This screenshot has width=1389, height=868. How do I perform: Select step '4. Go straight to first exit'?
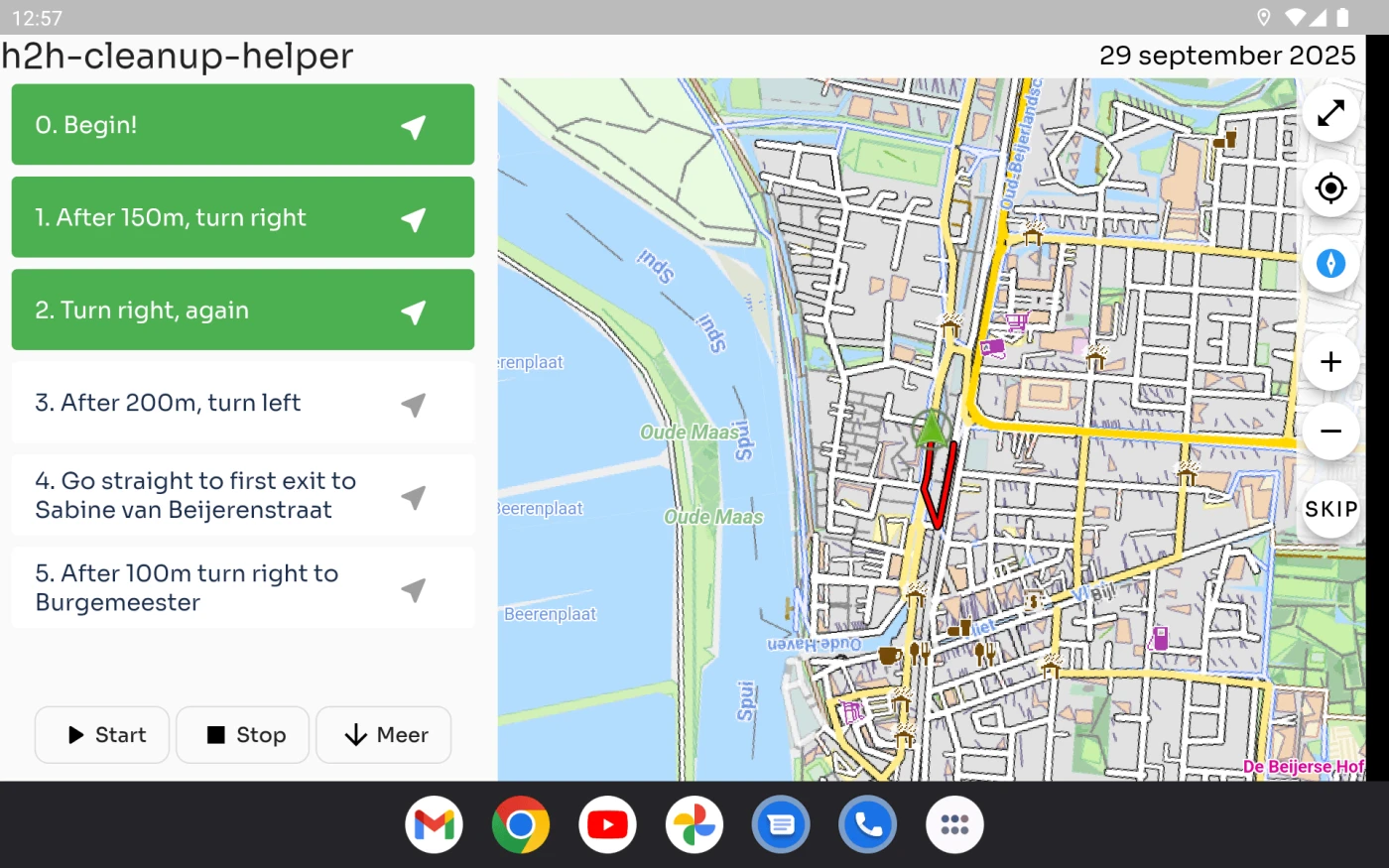tap(243, 495)
